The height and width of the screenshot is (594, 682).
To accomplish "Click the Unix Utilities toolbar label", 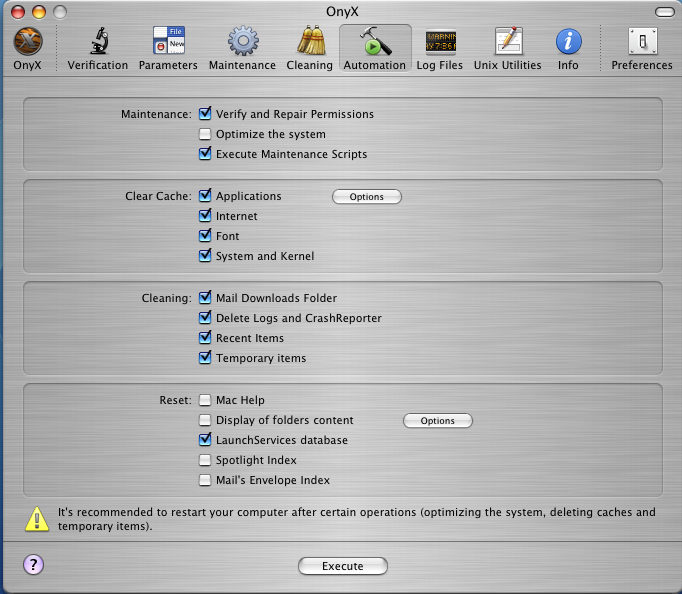I will [x=508, y=65].
